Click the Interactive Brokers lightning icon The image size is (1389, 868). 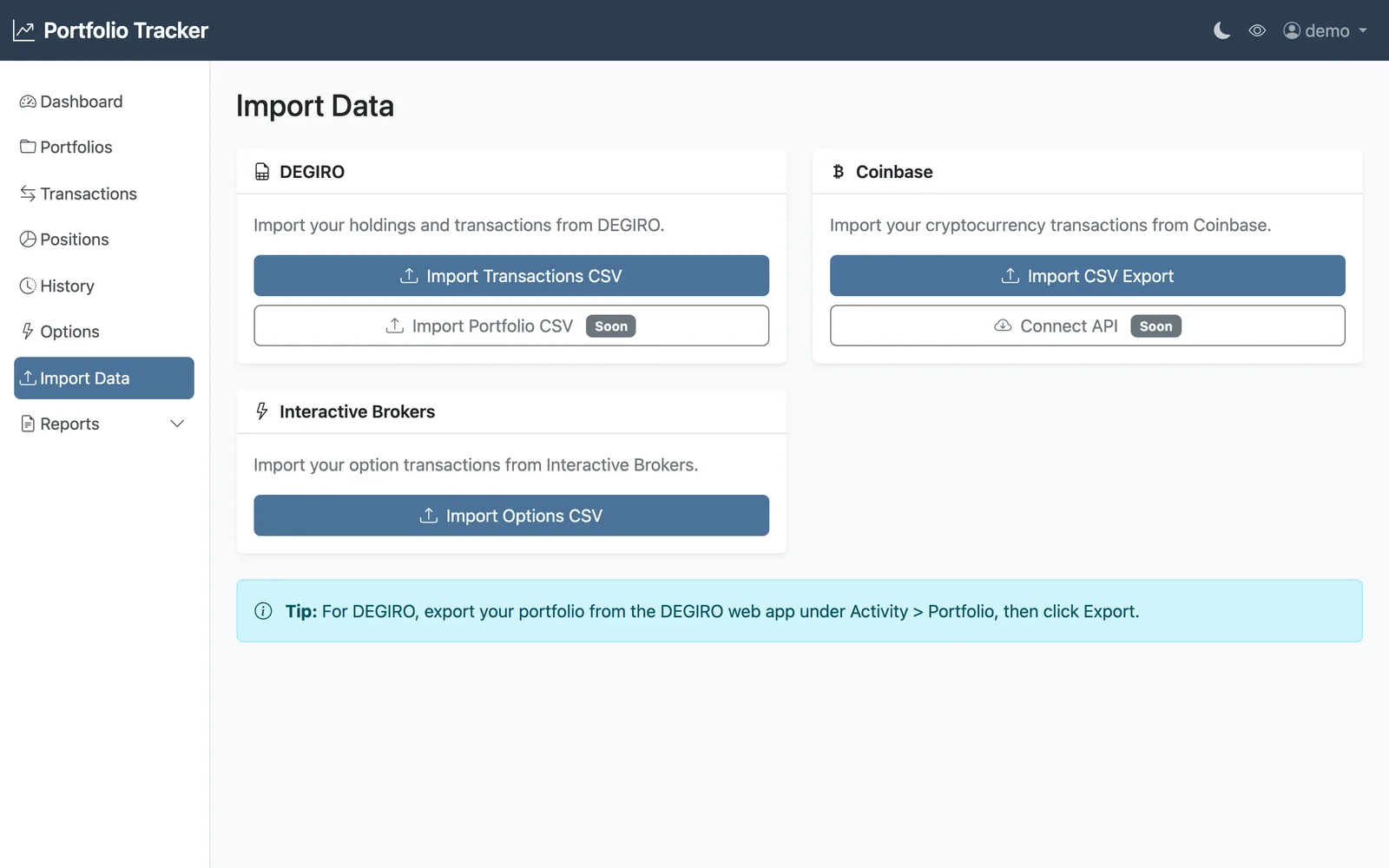click(262, 411)
